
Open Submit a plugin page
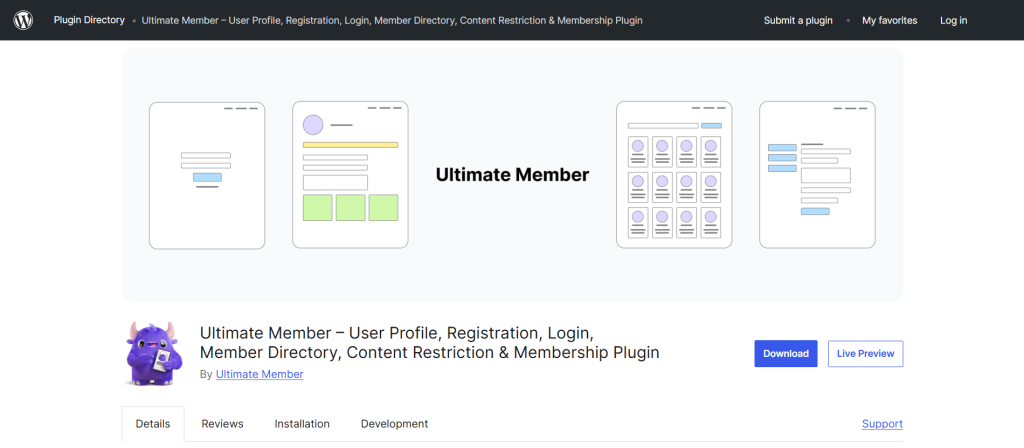tap(798, 20)
